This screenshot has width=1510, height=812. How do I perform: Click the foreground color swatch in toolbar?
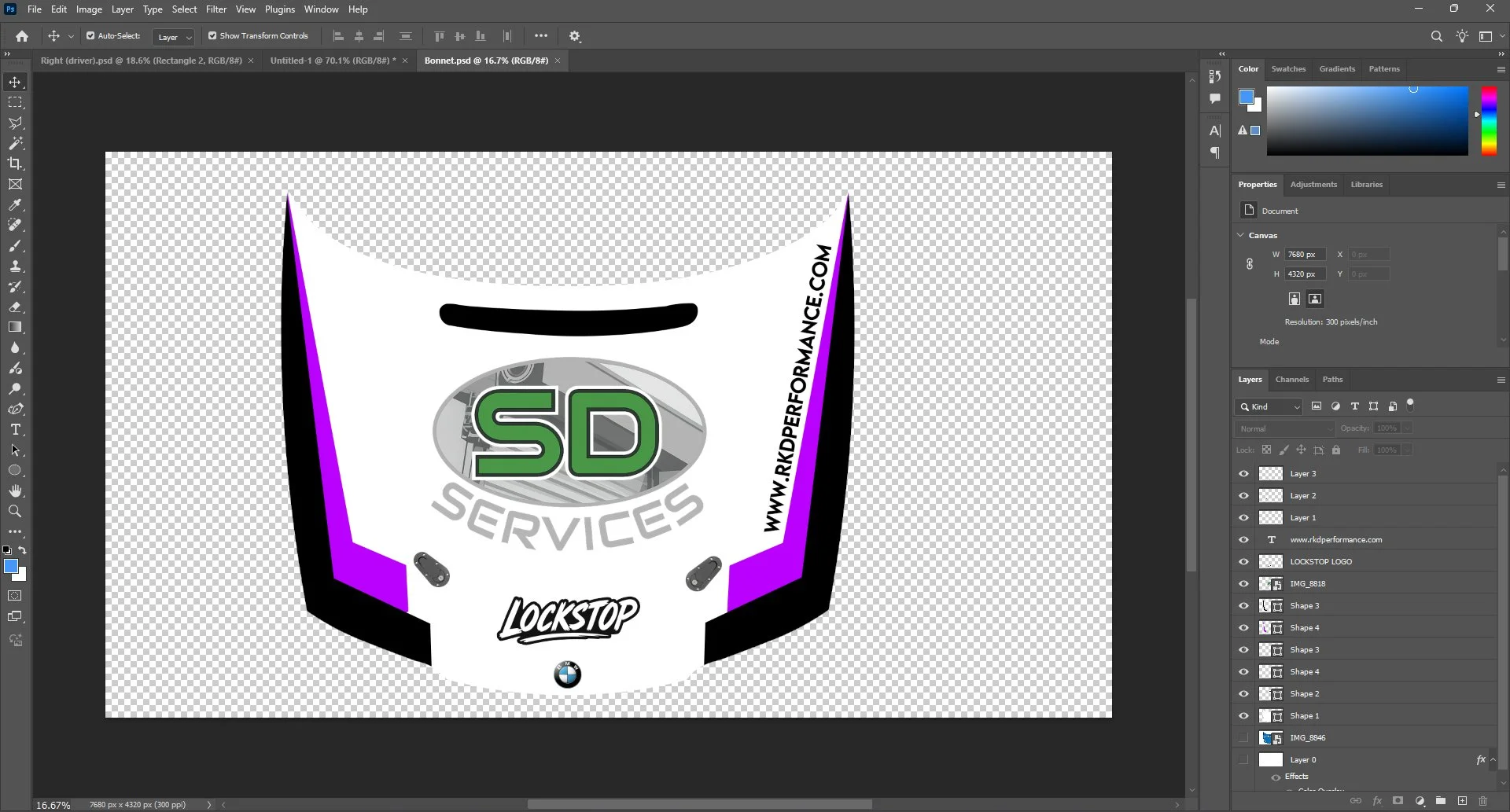point(11,567)
